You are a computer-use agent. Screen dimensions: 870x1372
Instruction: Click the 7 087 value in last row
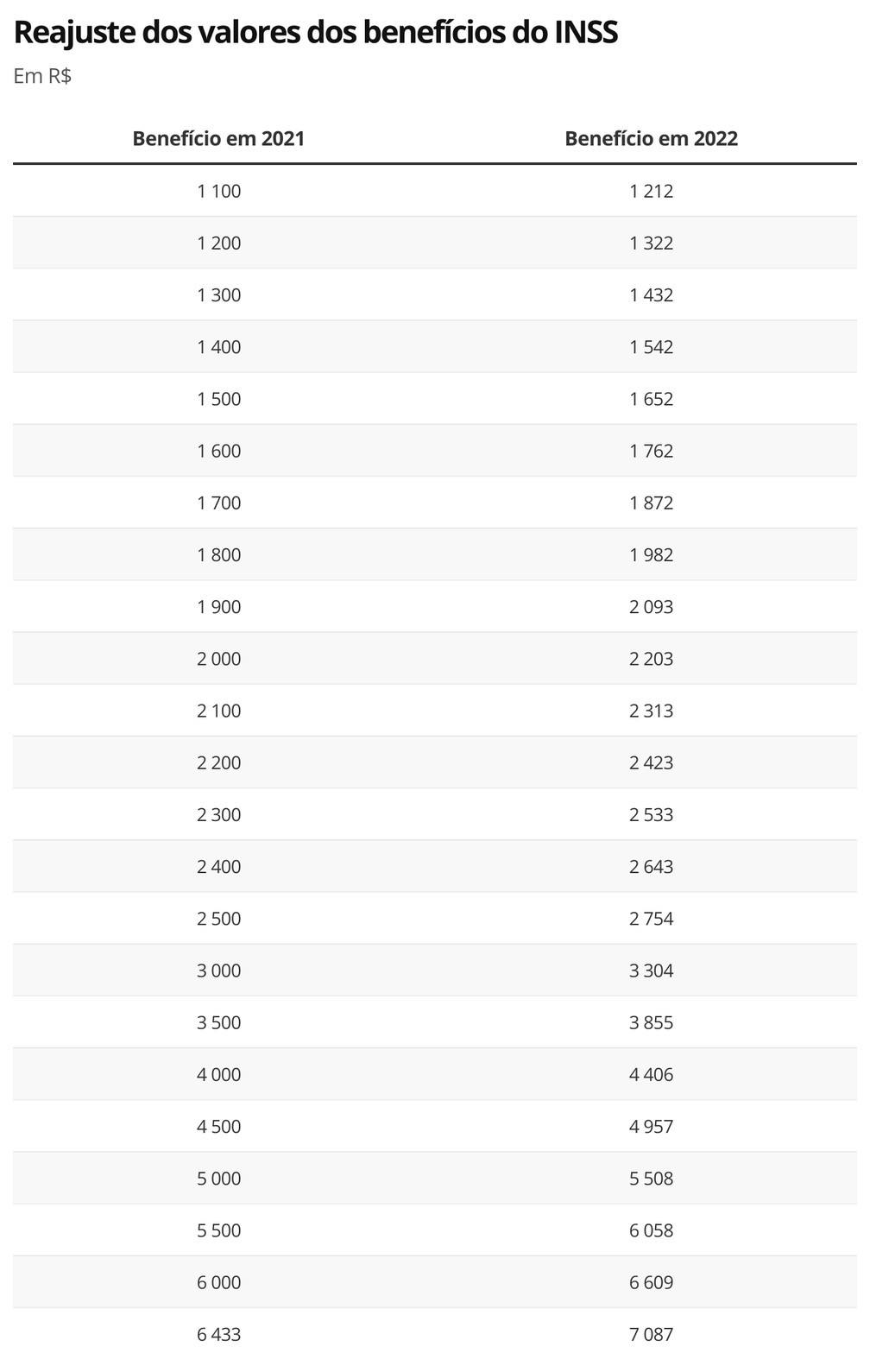coord(651,1334)
